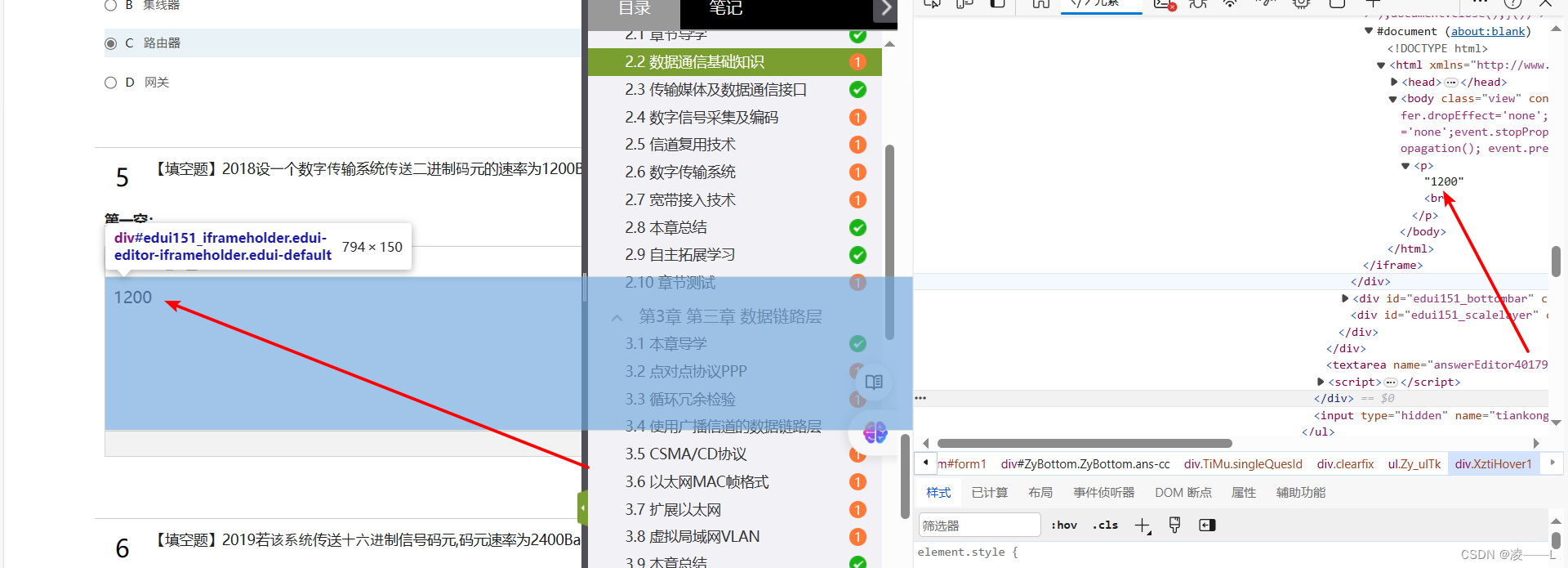Select the input type="hidden" DOM line
This screenshot has height=568, width=1568.
1431,415
